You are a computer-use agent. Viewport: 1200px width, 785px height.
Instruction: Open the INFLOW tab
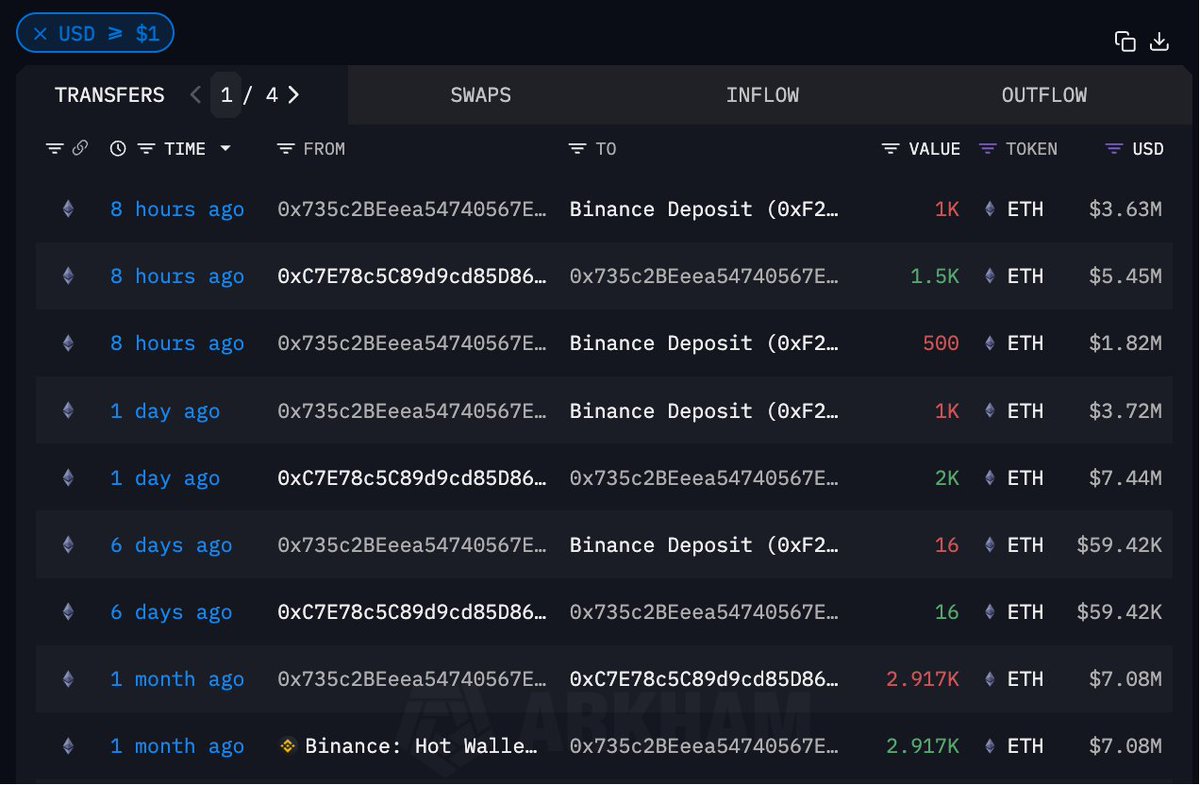pos(762,95)
